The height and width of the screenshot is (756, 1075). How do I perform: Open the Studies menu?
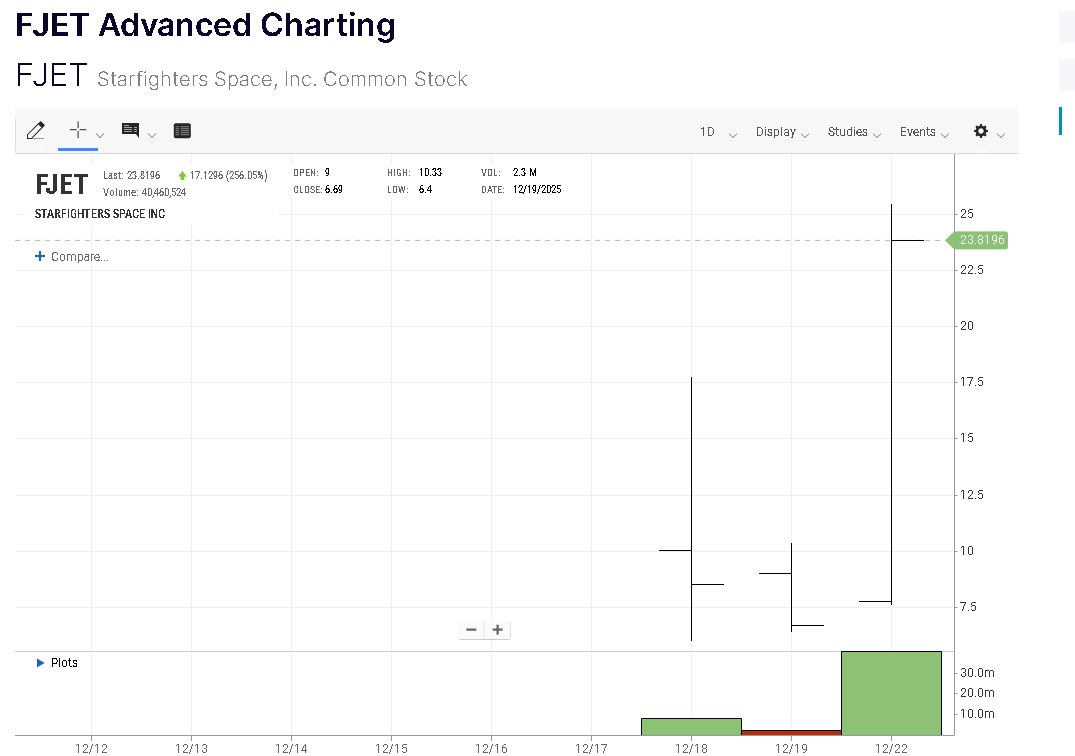coord(854,132)
